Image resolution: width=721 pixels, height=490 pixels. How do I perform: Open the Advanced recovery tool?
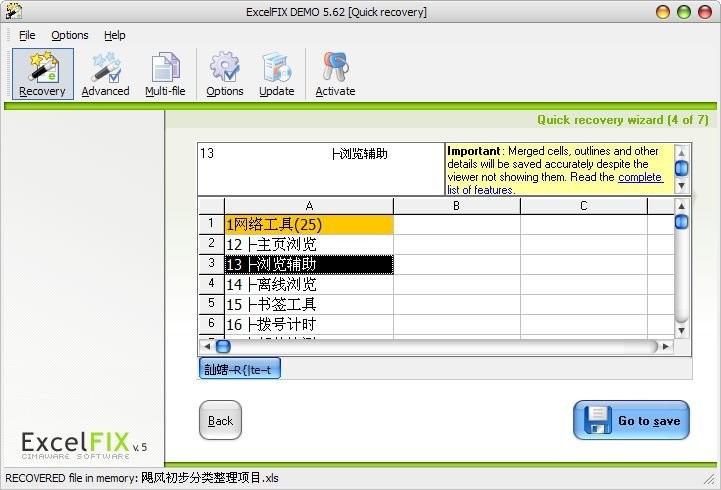coord(105,75)
